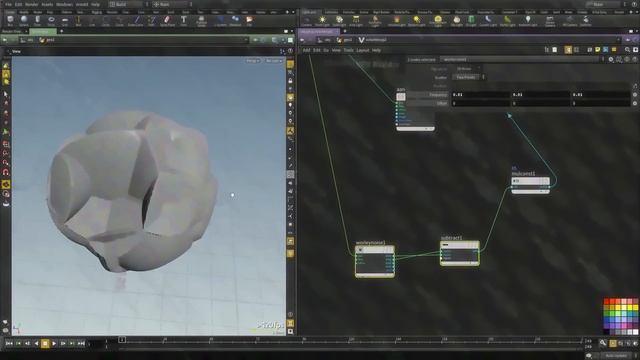
Task: Open network editor Tools menu
Action: [348, 50]
